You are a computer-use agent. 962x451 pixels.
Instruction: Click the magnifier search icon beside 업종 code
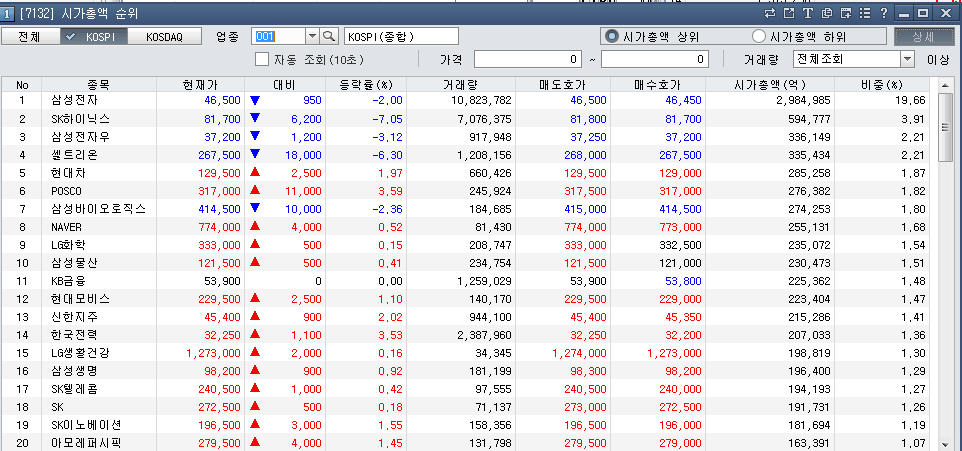point(330,36)
